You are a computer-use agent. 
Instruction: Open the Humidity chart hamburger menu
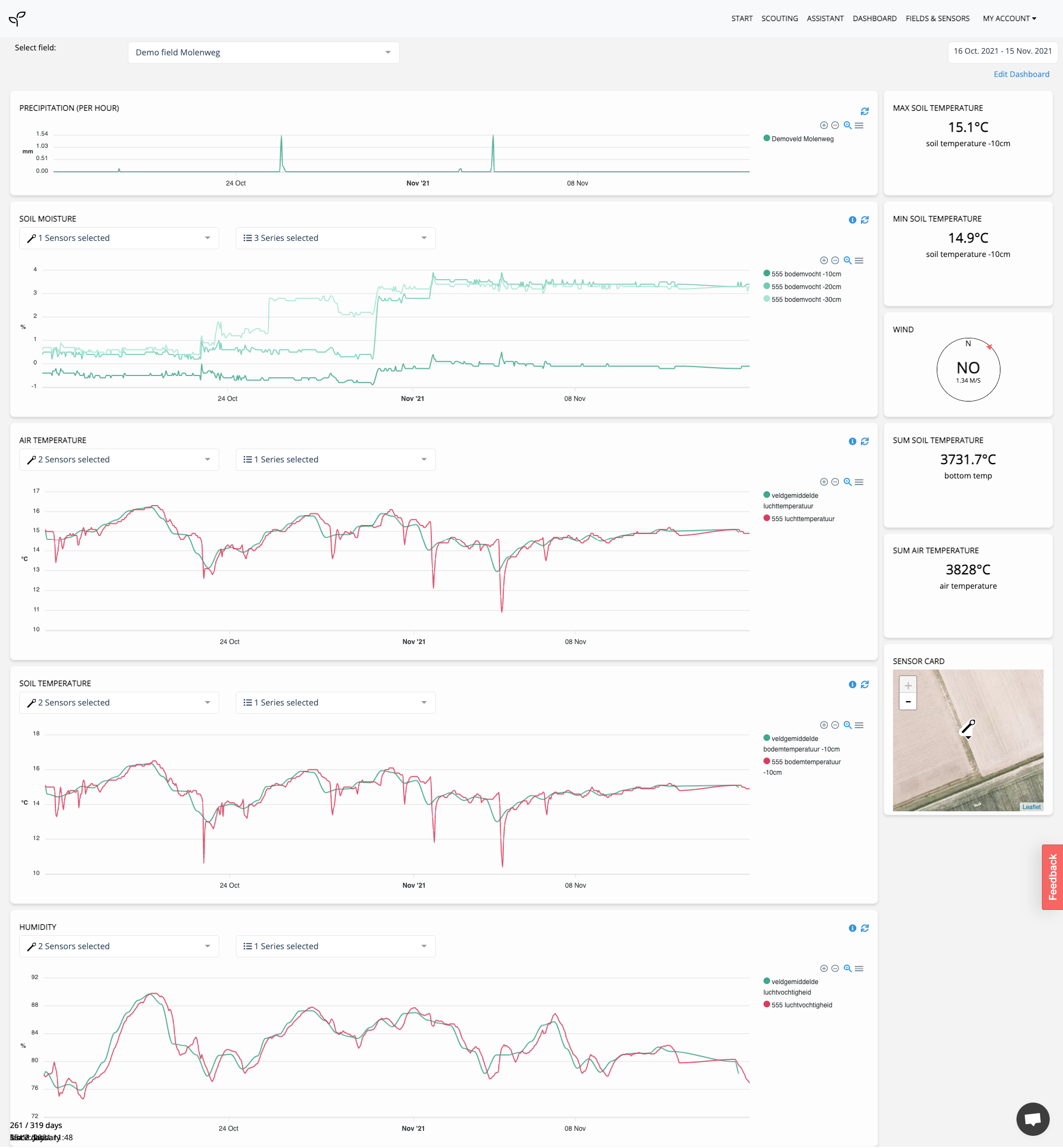[x=859, y=969]
